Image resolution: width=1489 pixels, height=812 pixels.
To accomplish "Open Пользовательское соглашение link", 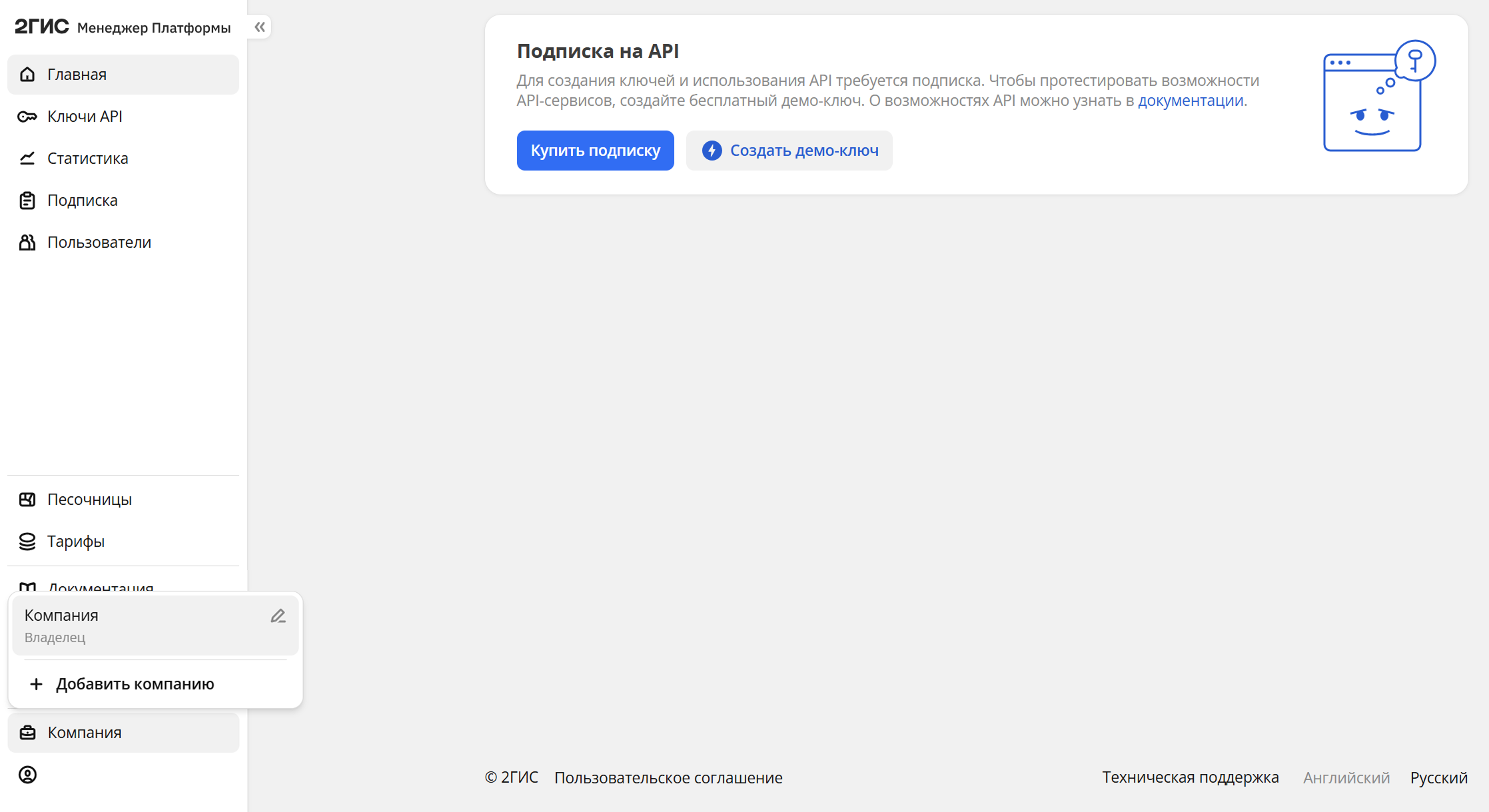I will (x=668, y=777).
